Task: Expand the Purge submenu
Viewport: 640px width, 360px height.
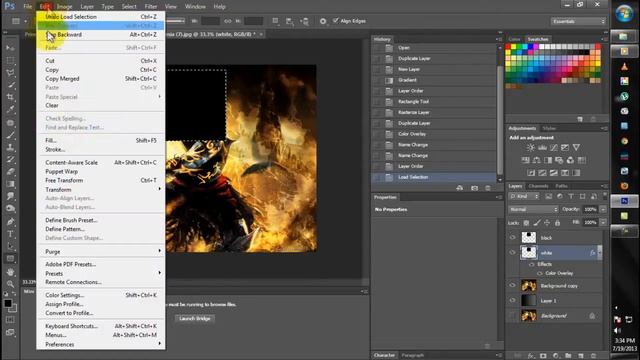Action: click(101, 251)
